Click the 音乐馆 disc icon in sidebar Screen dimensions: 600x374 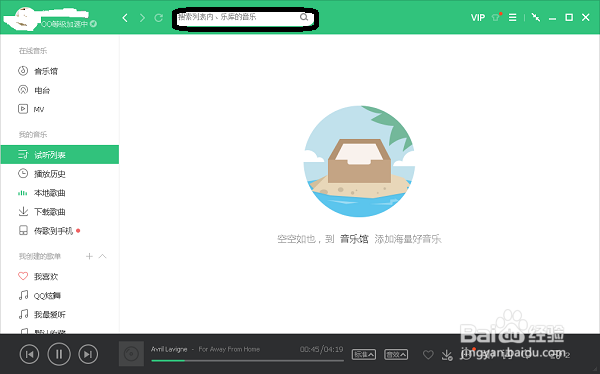click(23, 71)
